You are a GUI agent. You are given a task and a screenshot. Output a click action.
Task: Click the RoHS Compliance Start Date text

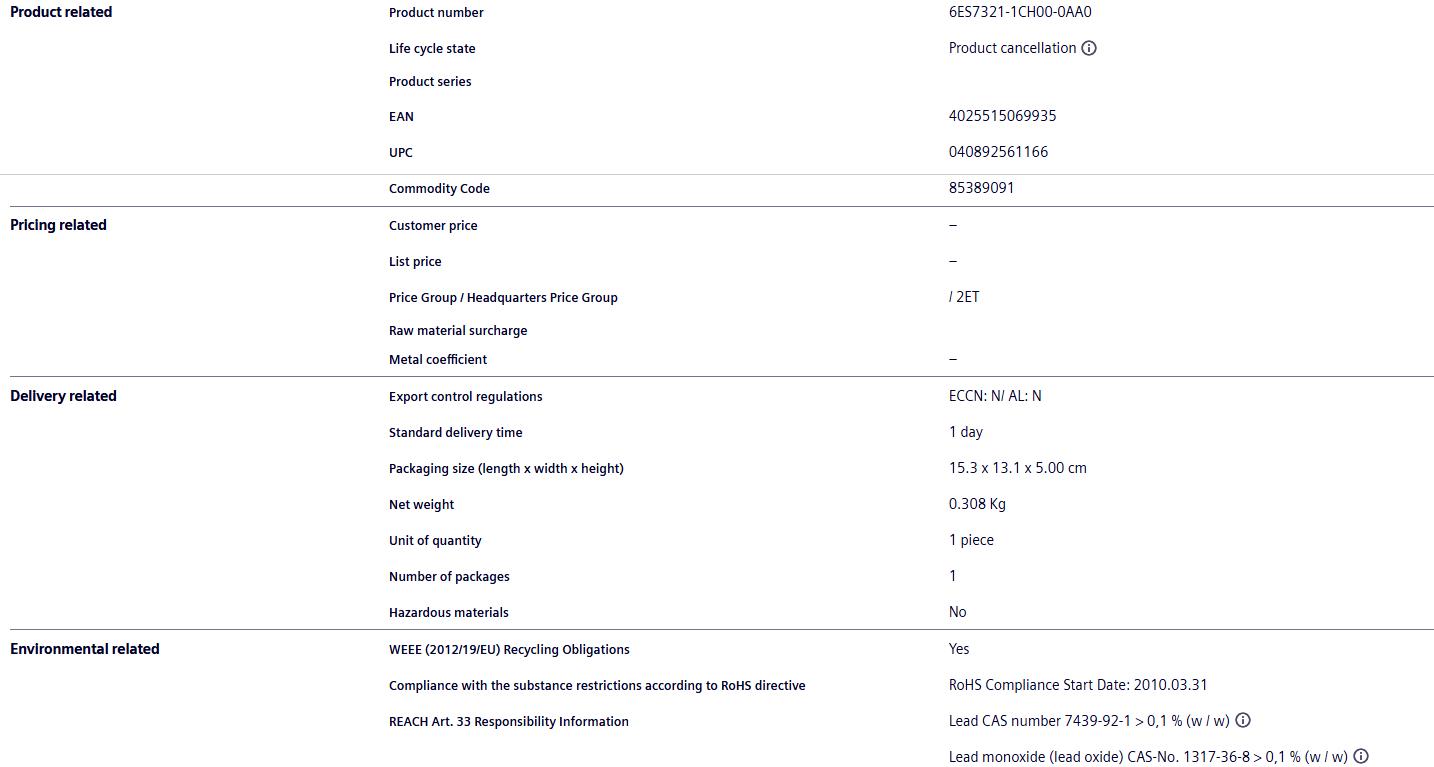coord(1078,685)
